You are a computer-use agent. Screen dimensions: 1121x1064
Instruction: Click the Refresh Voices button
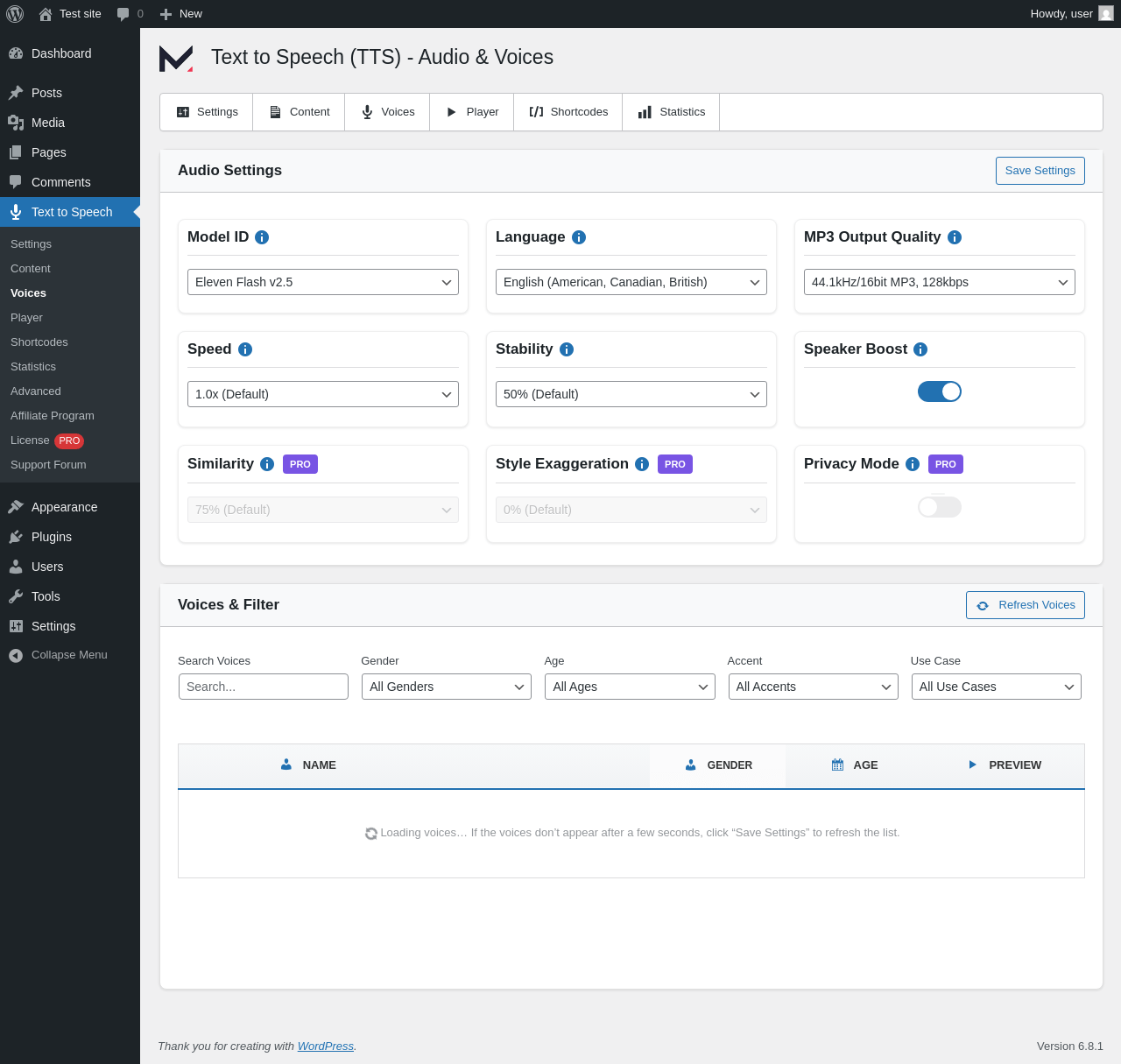(1026, 605)
